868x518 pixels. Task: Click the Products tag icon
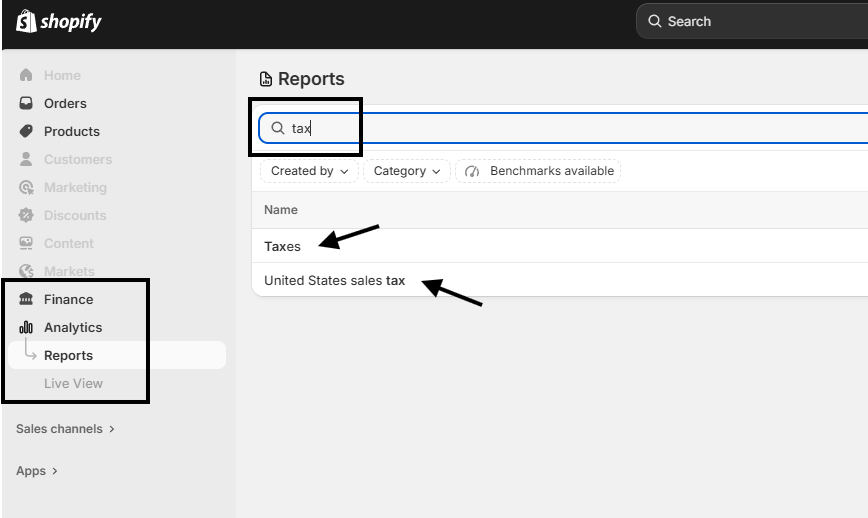[26, 131]
